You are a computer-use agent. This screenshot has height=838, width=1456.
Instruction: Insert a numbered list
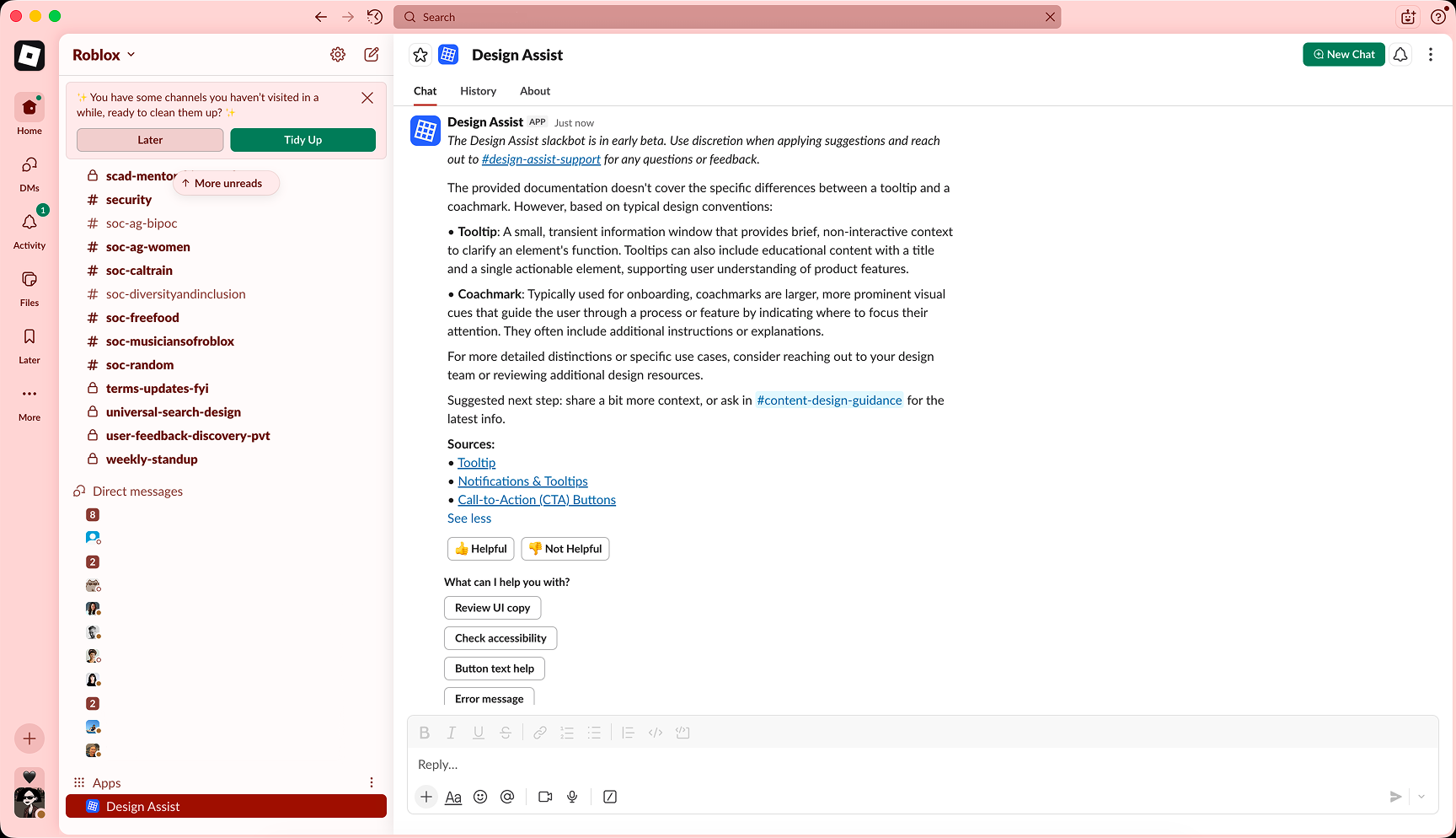pos(567,733)
